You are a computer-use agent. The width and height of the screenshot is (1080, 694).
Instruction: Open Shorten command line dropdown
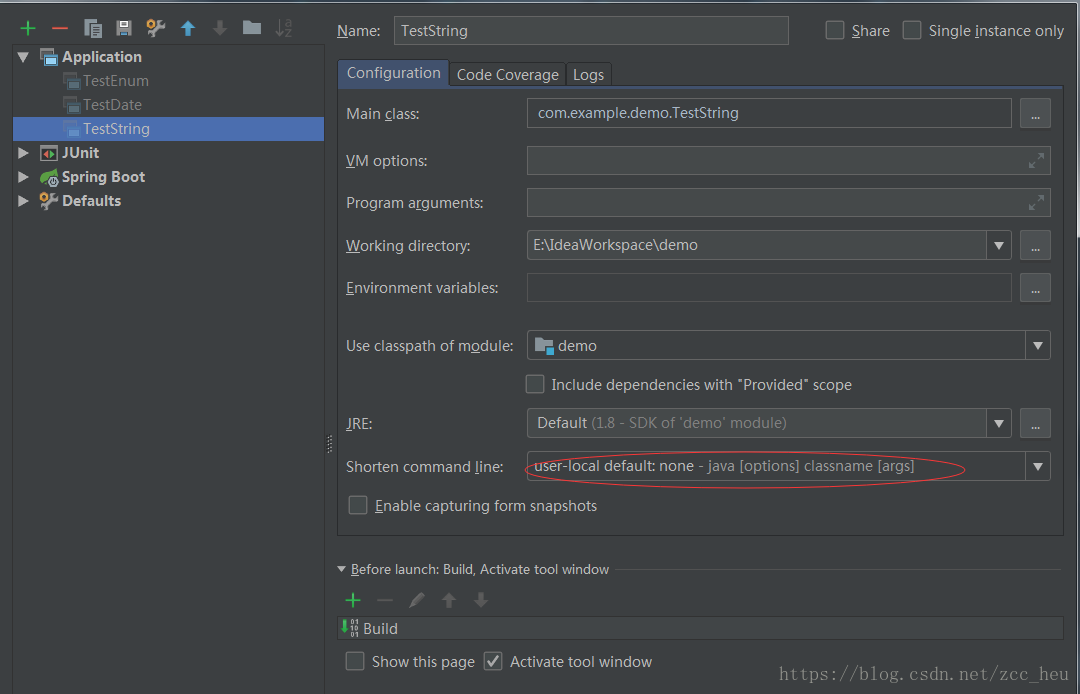(x=1037, y=466)
